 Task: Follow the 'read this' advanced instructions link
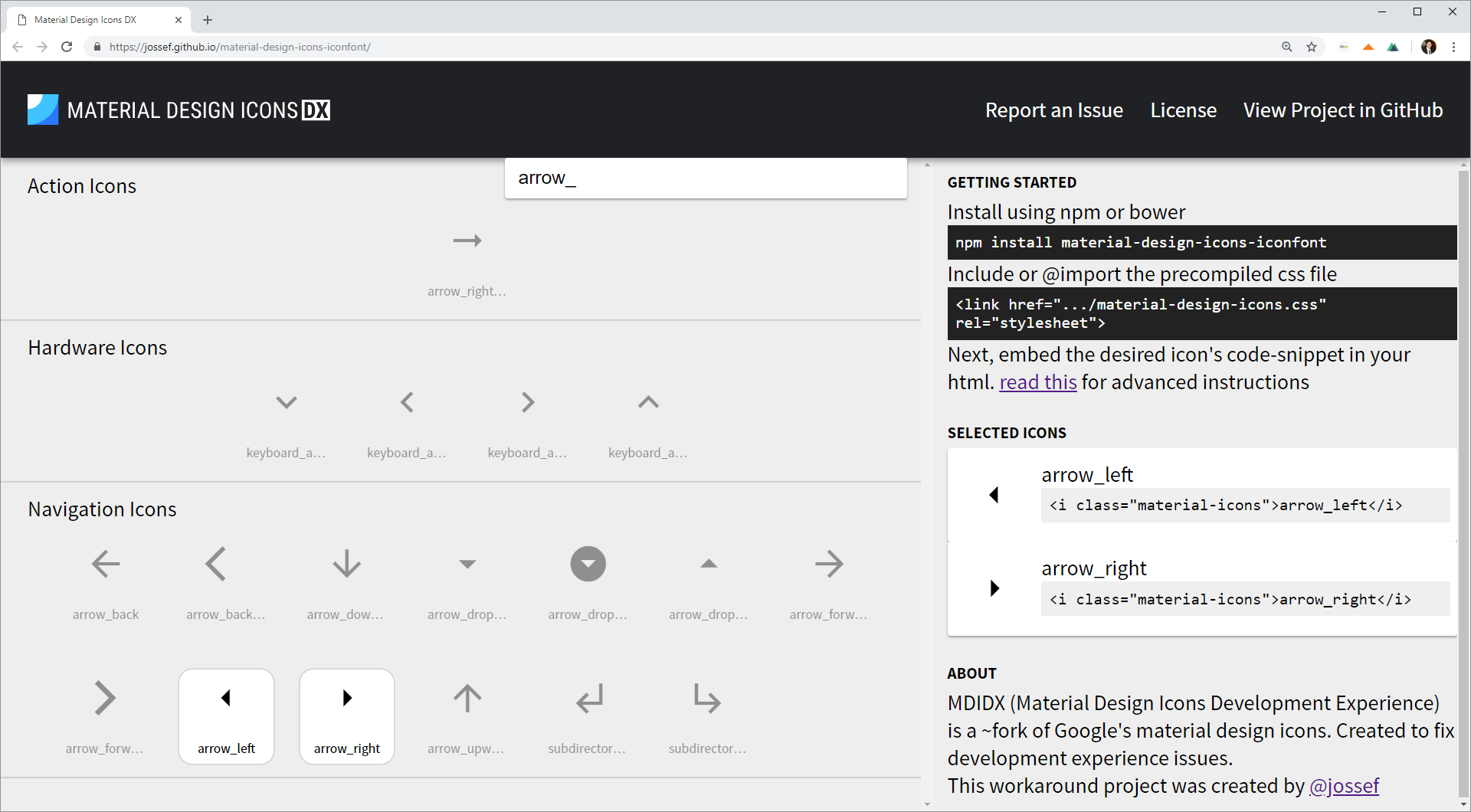coord(1038,382)
